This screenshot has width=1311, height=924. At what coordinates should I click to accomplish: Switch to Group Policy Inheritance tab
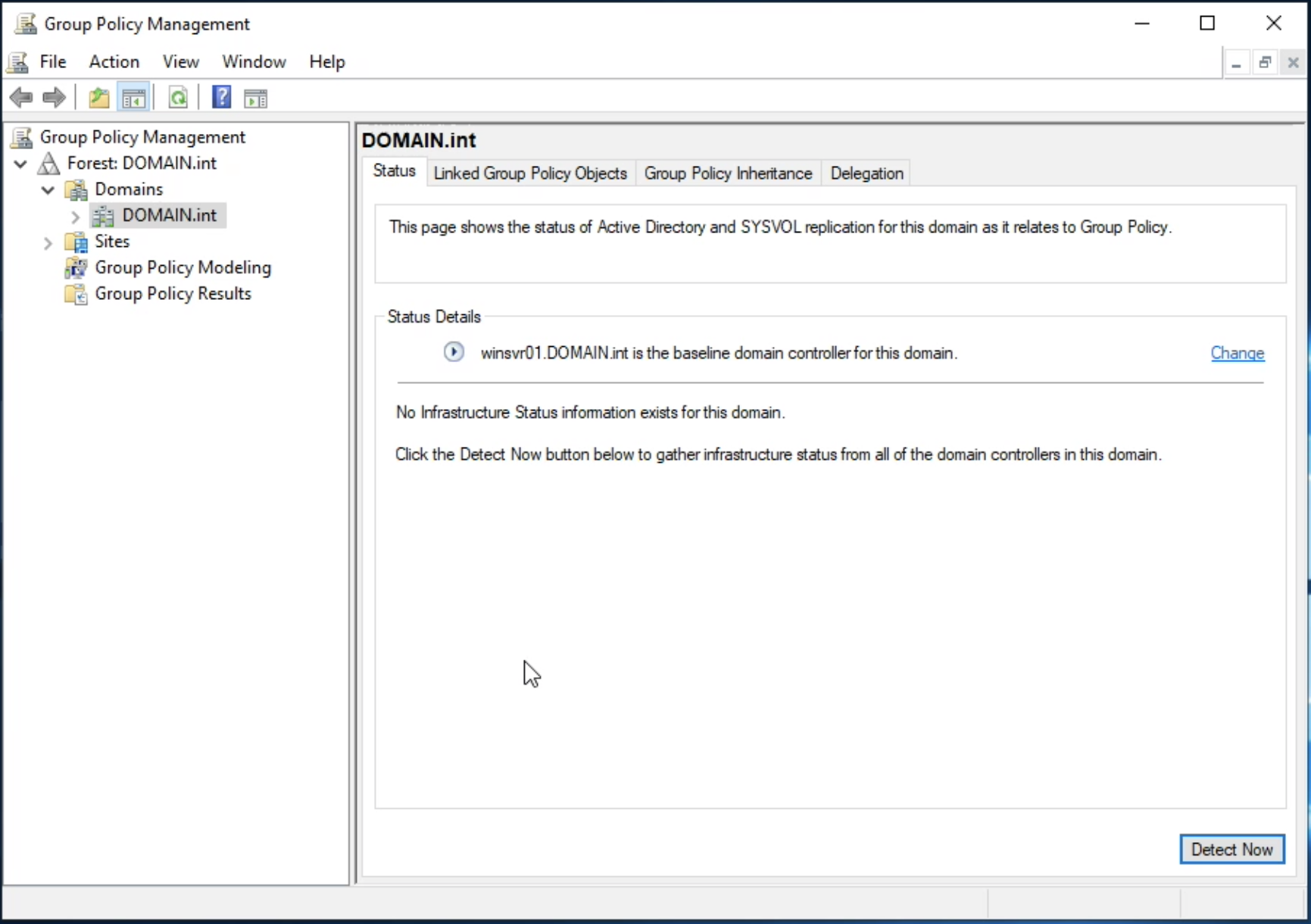[x=728, y=173]
